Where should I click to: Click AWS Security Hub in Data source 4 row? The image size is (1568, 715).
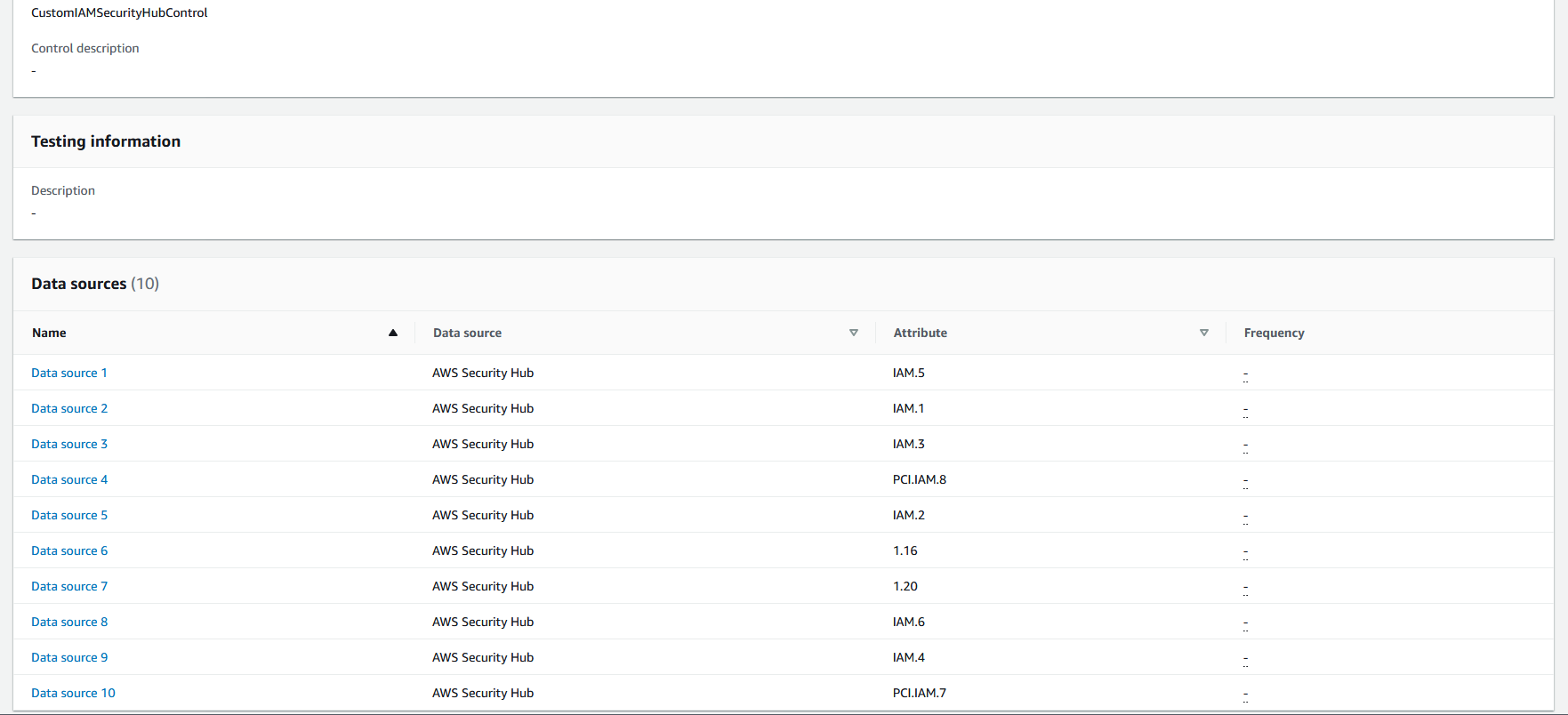click(x=483, y=479)
